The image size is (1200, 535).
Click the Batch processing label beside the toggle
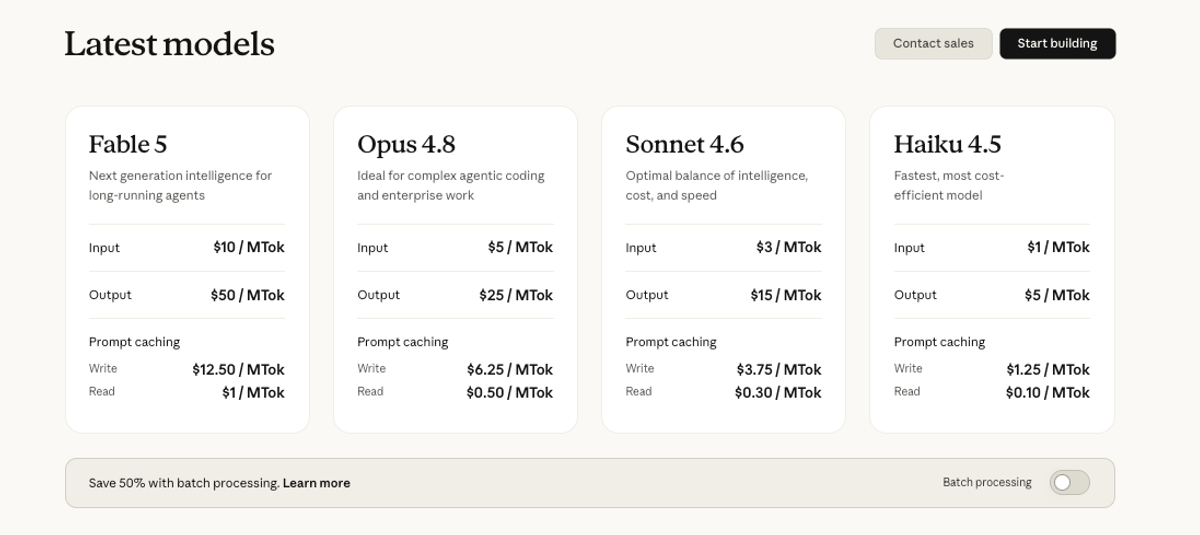tap(987, 483)
